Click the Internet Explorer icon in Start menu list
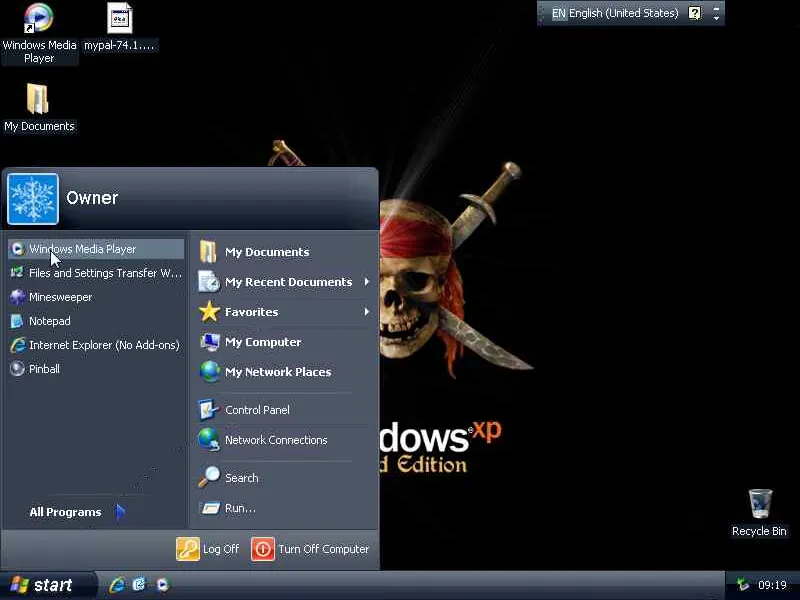The image size is (800, 600). click(17, 345)
